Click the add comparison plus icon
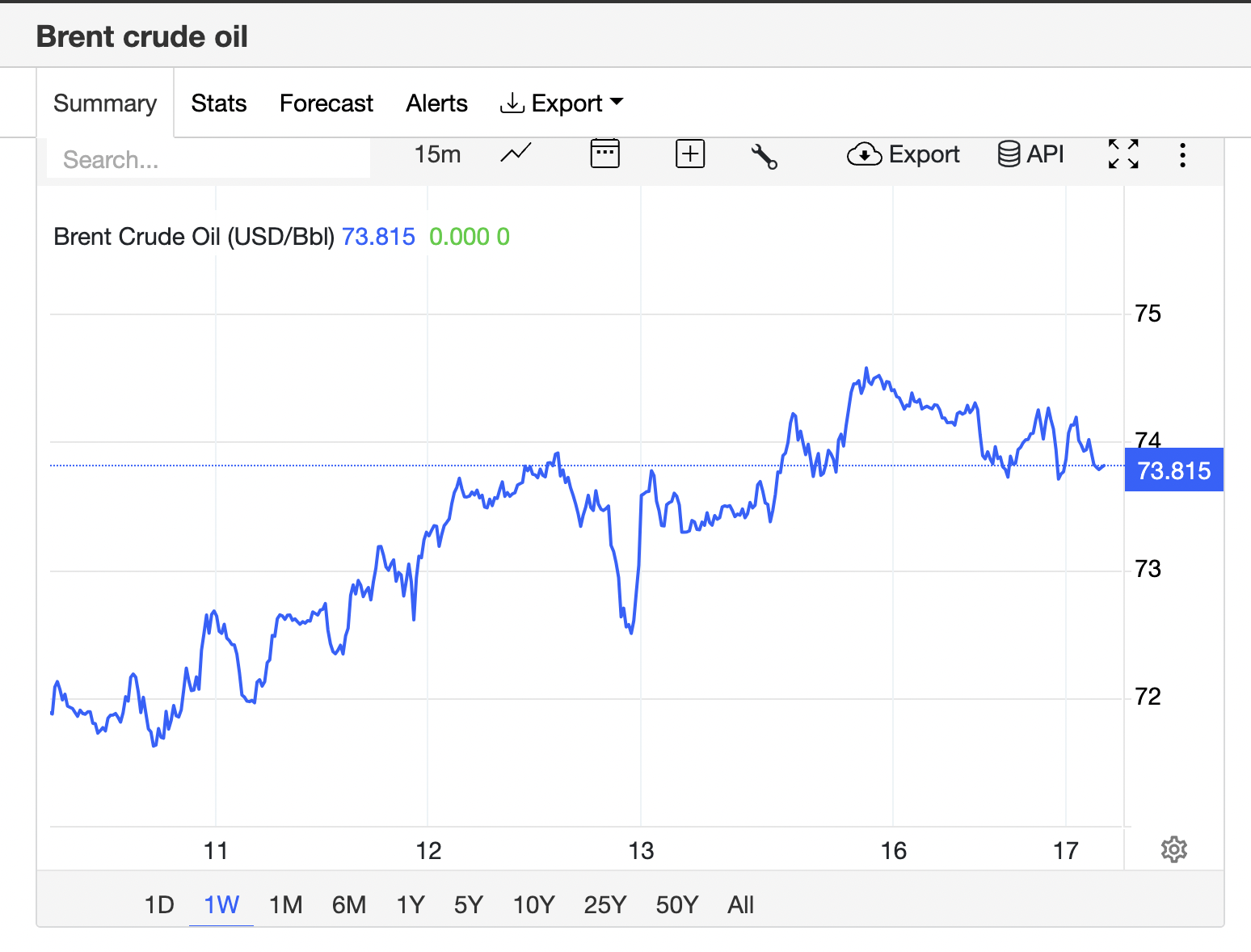Screen dimensions: 1251x952 coord(690,154)
